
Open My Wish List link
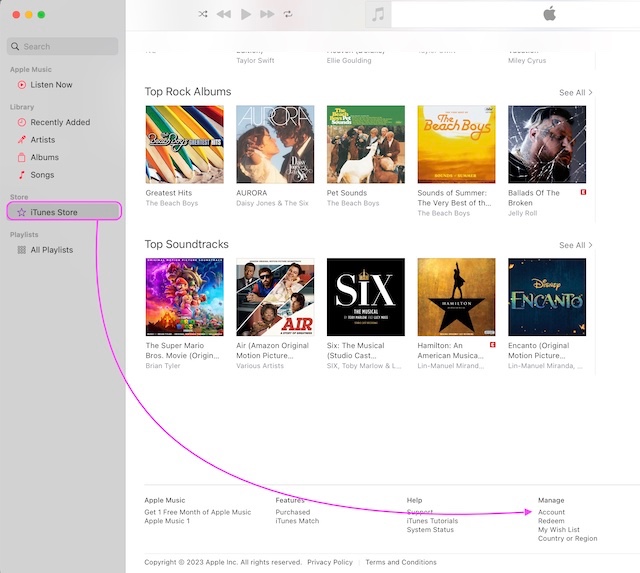pyautogui.click(x=559, y=530)
